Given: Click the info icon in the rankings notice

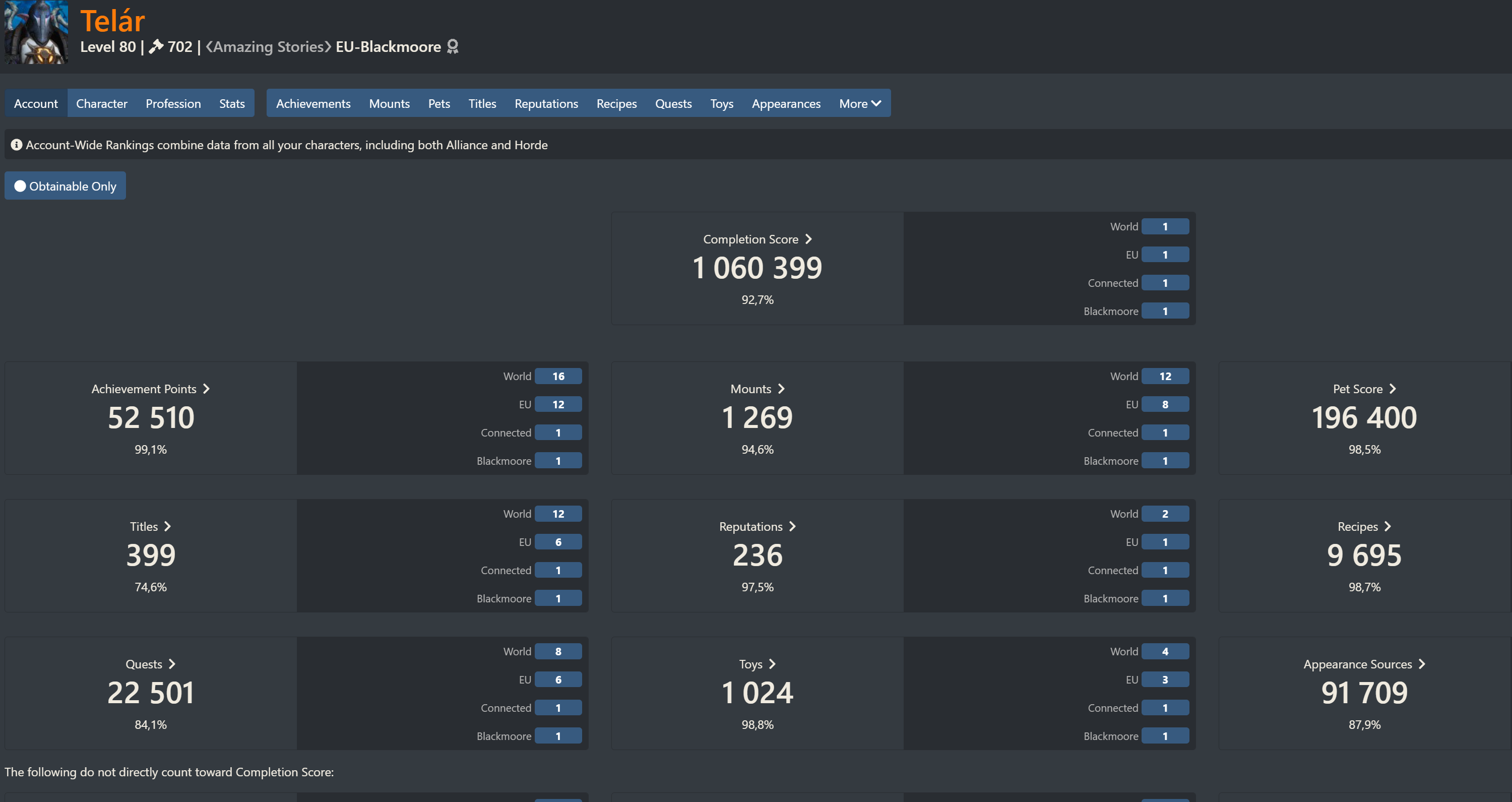Looking at the screenshot, I should [x=17, y=145].
